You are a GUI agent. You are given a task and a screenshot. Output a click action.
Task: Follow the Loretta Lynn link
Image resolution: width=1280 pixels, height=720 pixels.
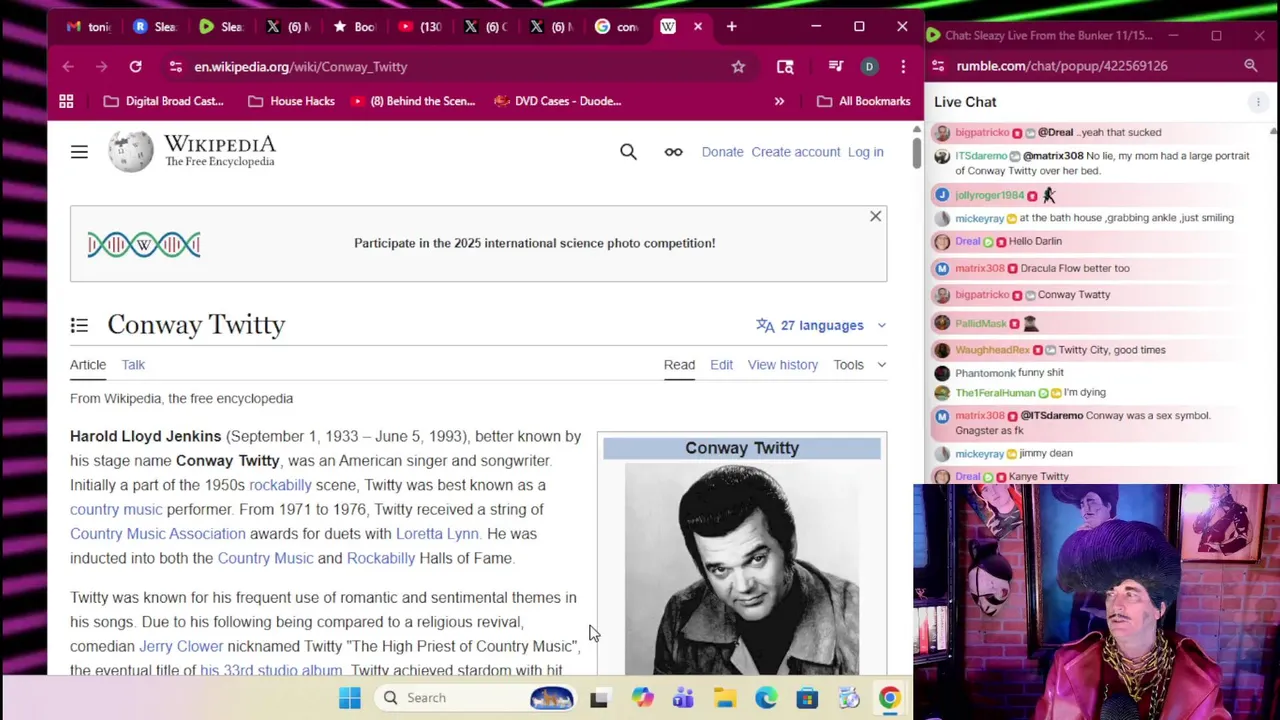click(x=437, y=534)
